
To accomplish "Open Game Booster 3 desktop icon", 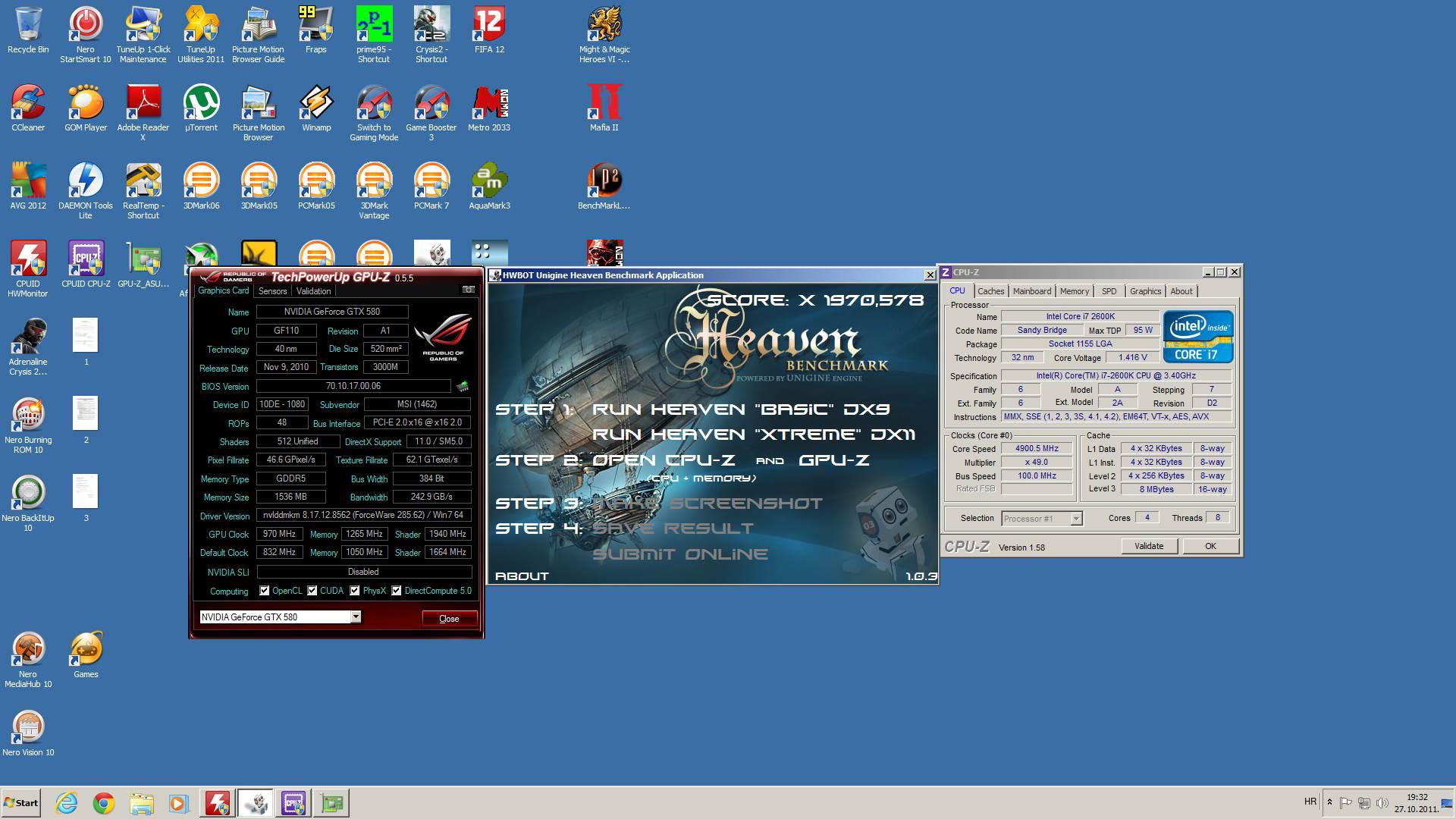I will (x=431, y=113).
